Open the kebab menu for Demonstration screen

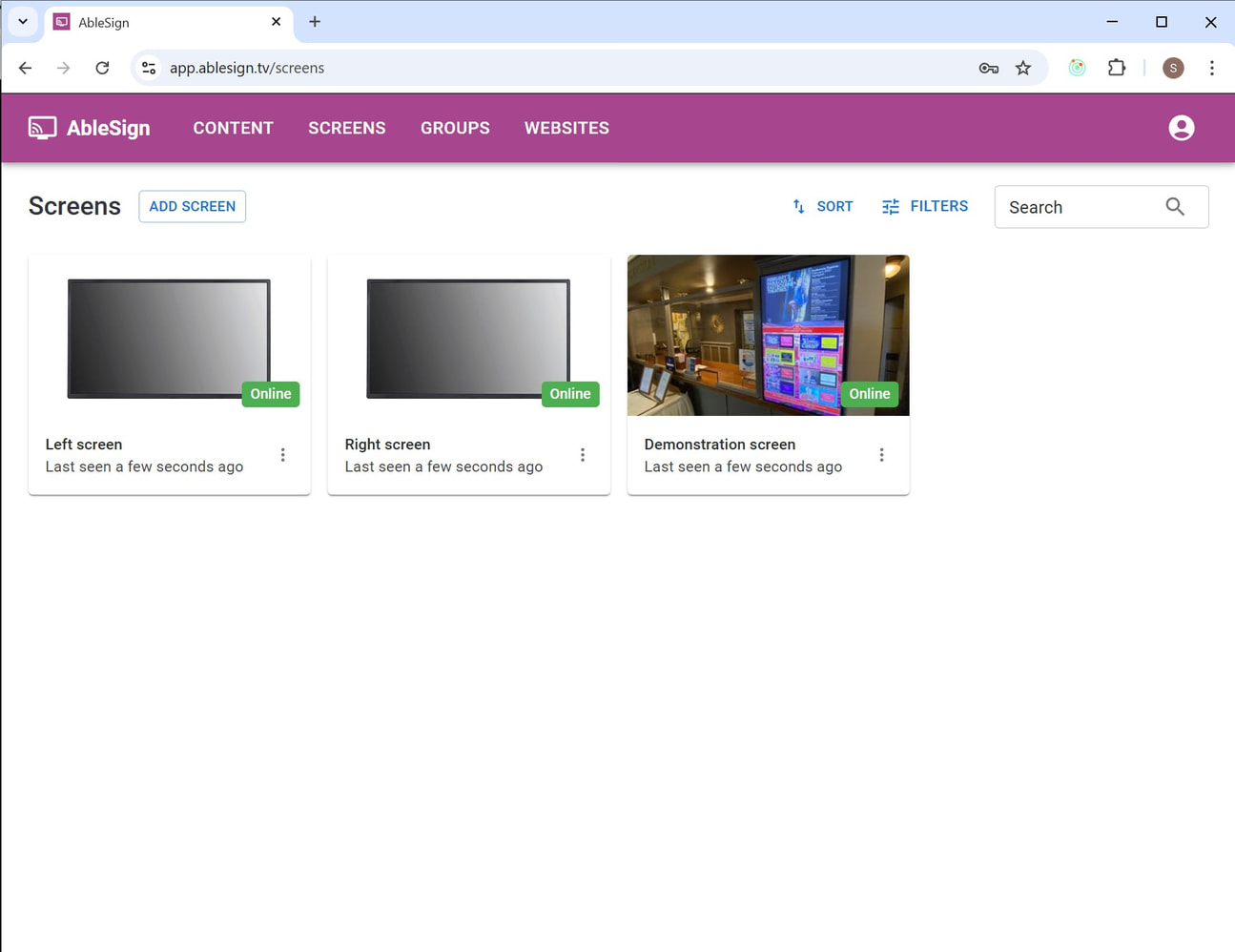[x=882, y=455]
